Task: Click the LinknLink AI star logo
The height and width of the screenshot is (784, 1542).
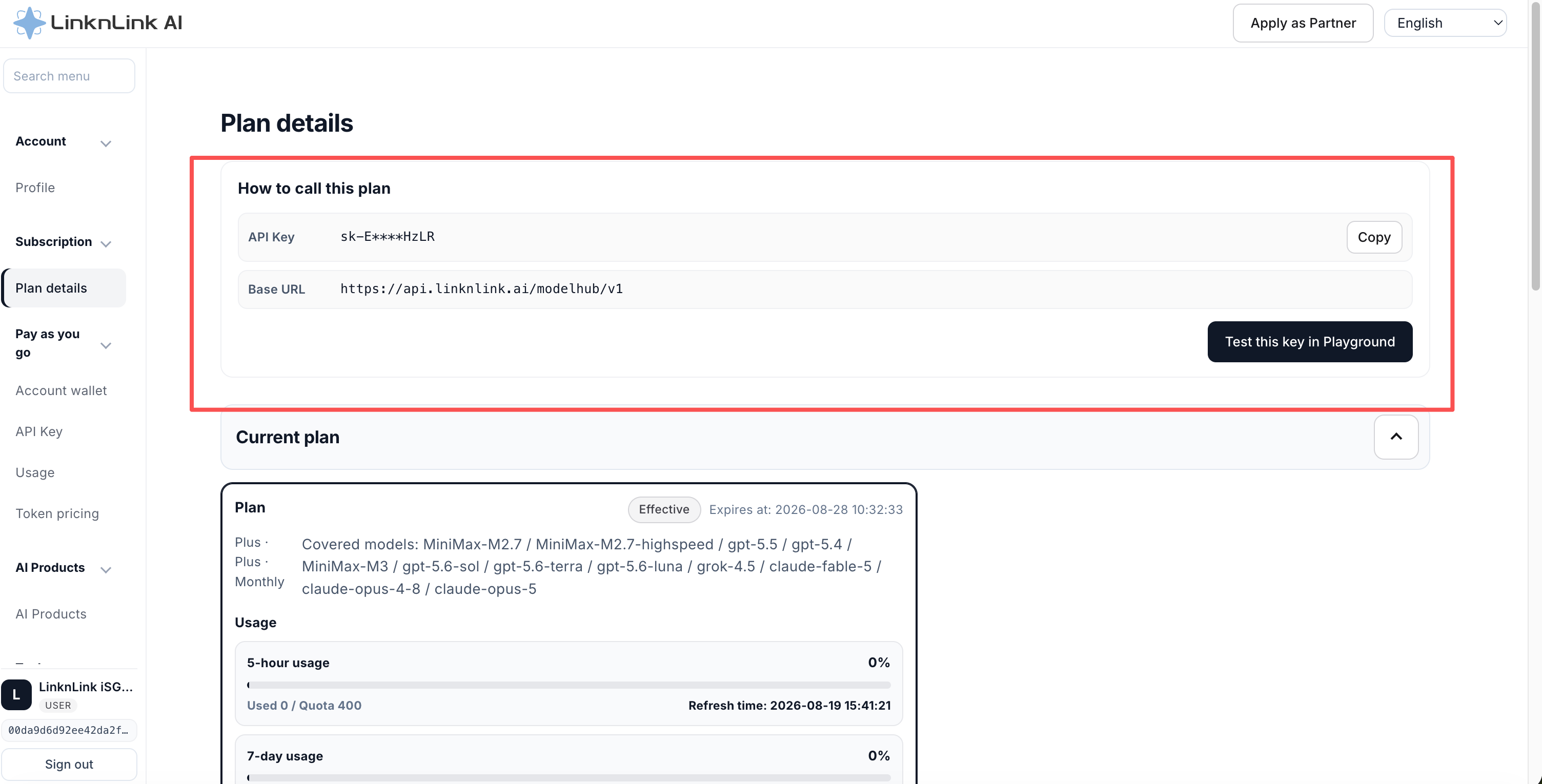Action: [x=29, y=23]
